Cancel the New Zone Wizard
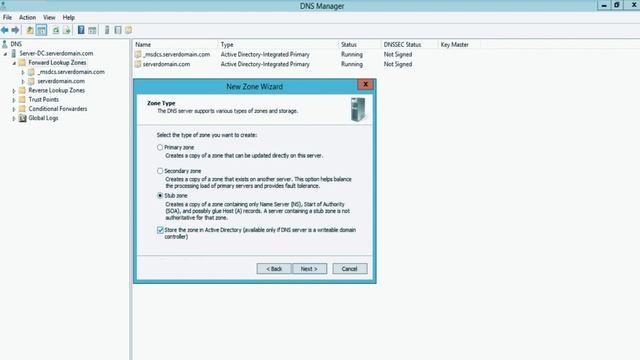 [x=349, y=269]
